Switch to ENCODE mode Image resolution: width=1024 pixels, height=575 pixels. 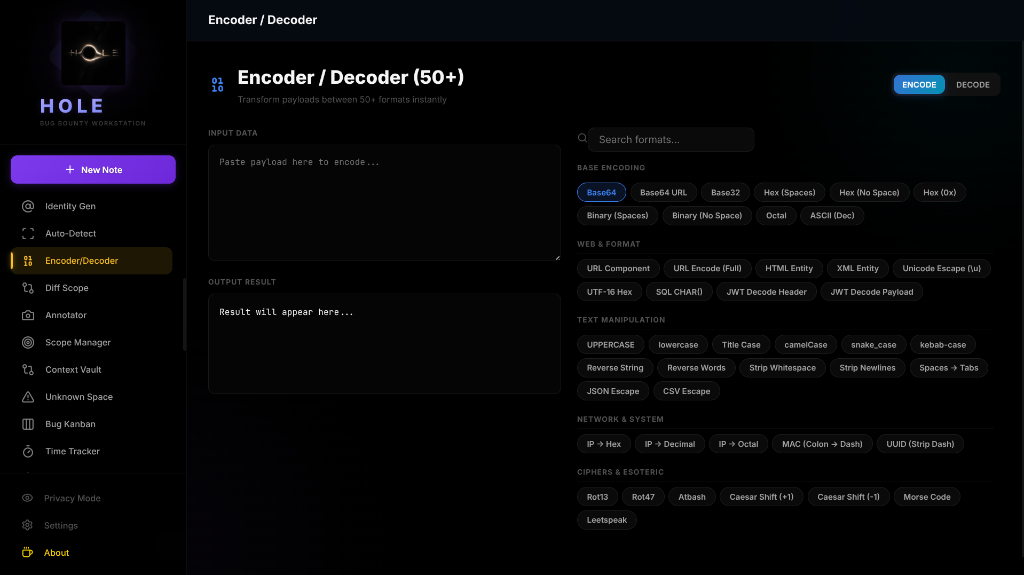coord(919,85)
